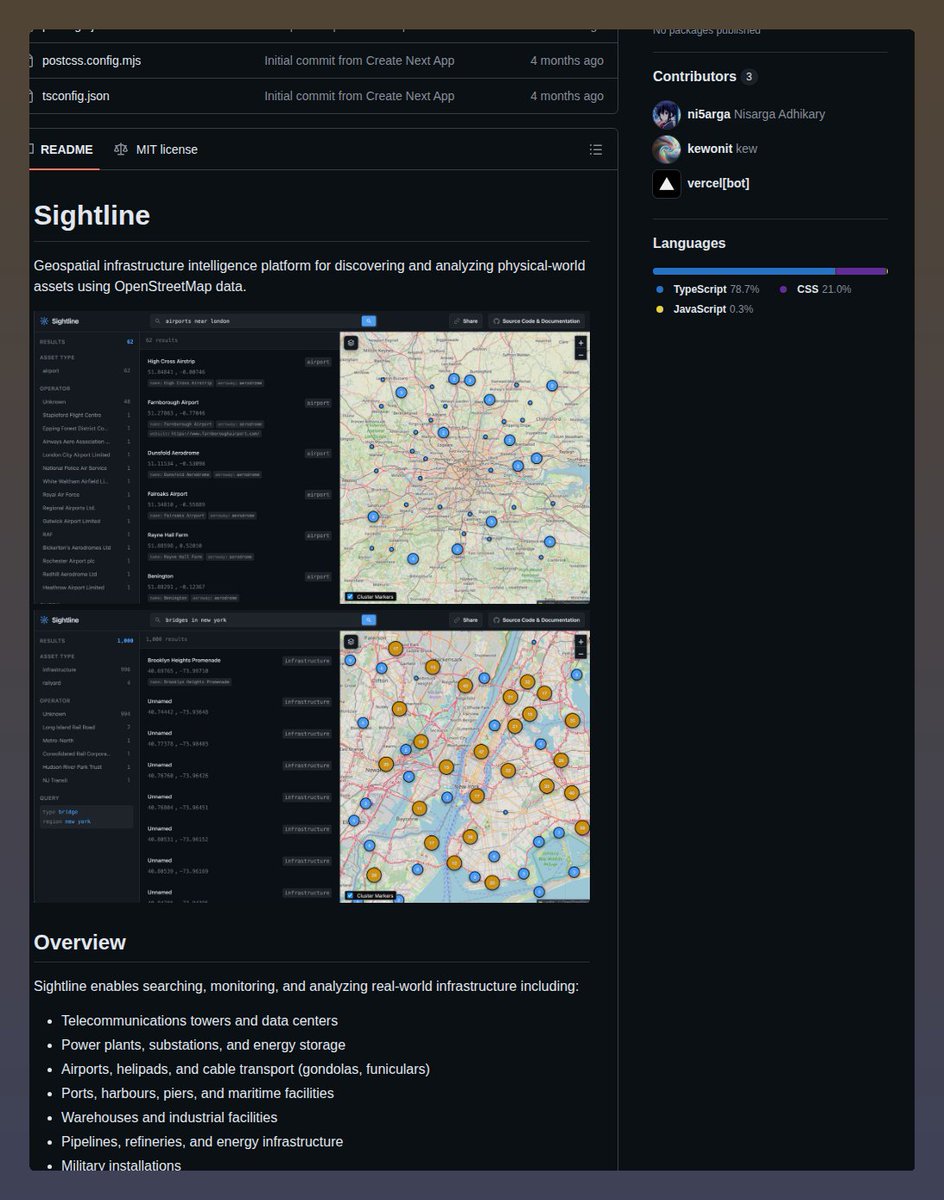Open the tsconfig.json file
Image resolution: width=944 pixels, height=1200 pixels.
coord(76,96)
